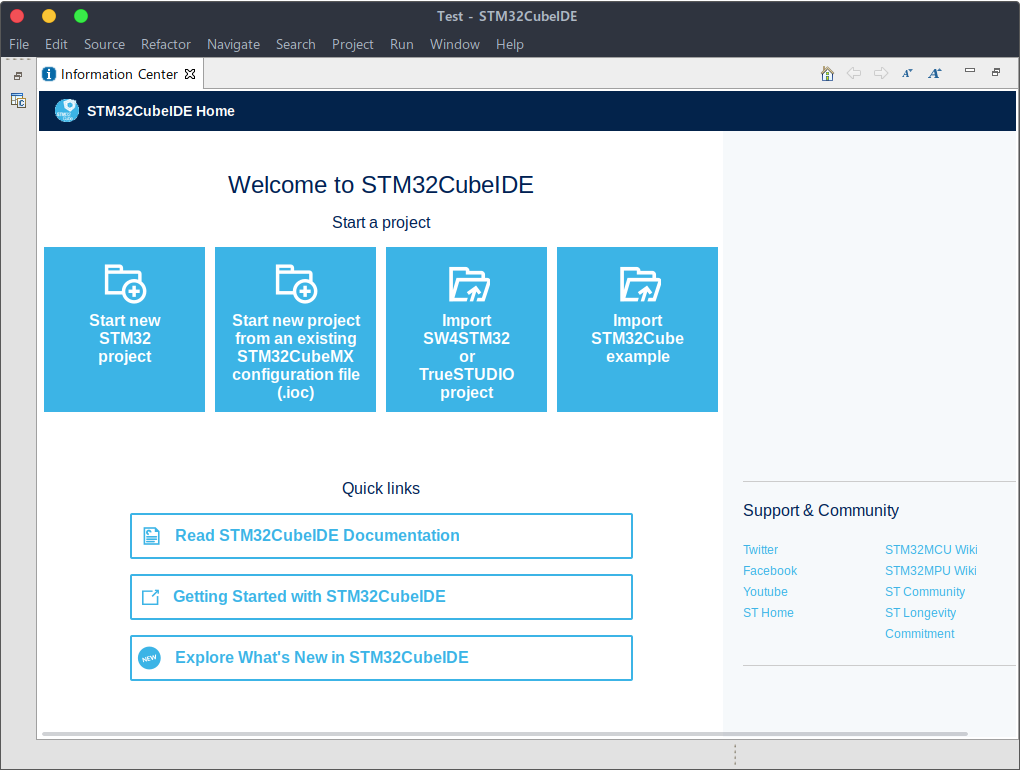Screen dimensions: 1020x770
Task: Open Read STM32CubeIDE Documentation link
Action: 381,536
